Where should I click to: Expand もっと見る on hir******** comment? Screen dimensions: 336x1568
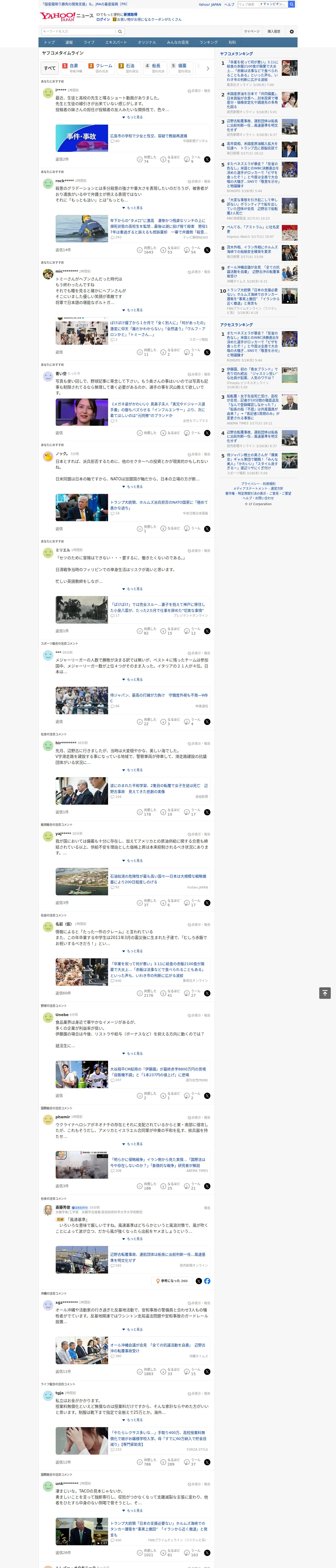tap(132, 770)
